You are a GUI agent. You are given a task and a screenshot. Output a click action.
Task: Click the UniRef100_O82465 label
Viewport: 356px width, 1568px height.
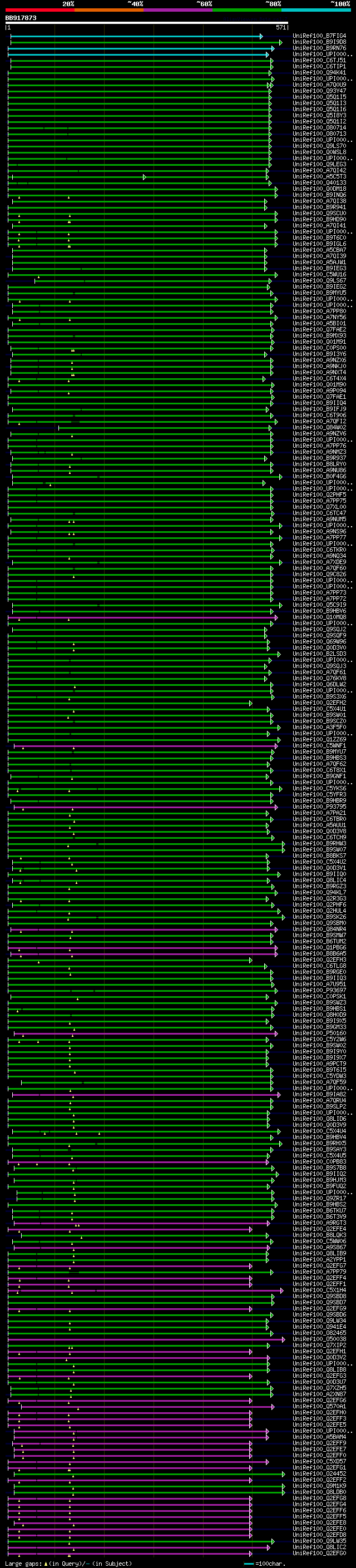[x=319, y=1332]
